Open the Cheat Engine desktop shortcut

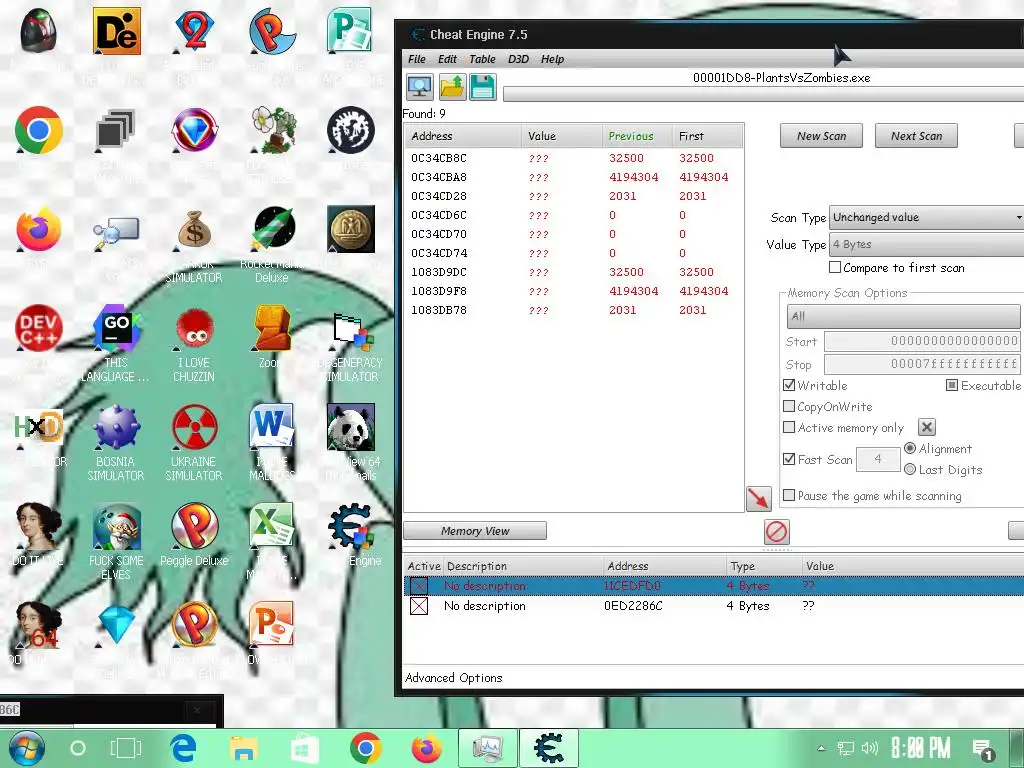click(x=351, y=526)
